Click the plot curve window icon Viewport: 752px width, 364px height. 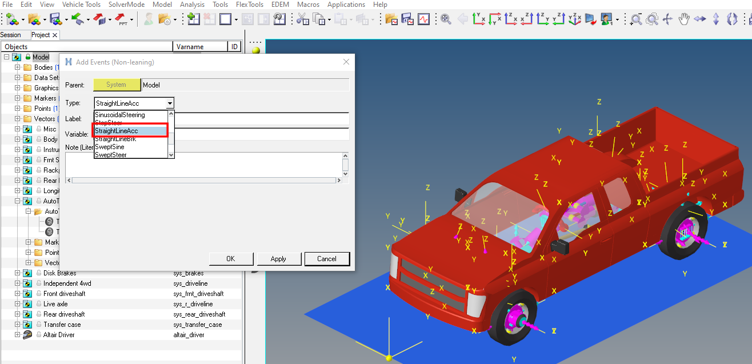pyautogui.click(x=424, y=19)
